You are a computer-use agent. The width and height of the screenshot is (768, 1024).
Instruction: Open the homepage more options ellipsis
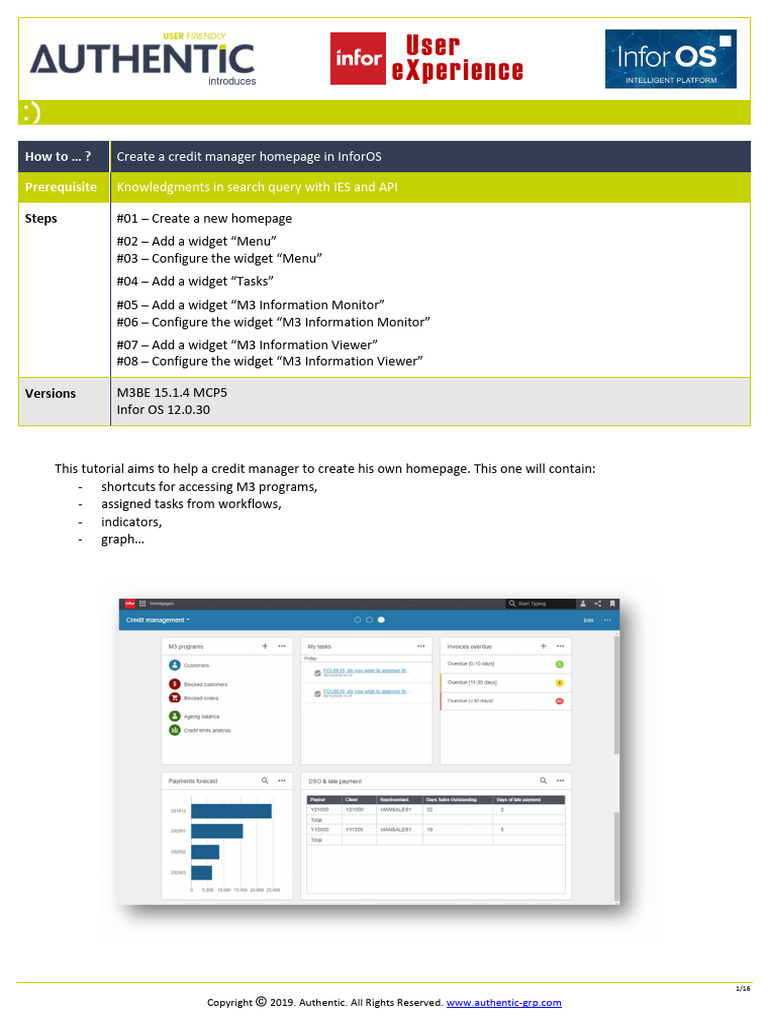[607, 620]
